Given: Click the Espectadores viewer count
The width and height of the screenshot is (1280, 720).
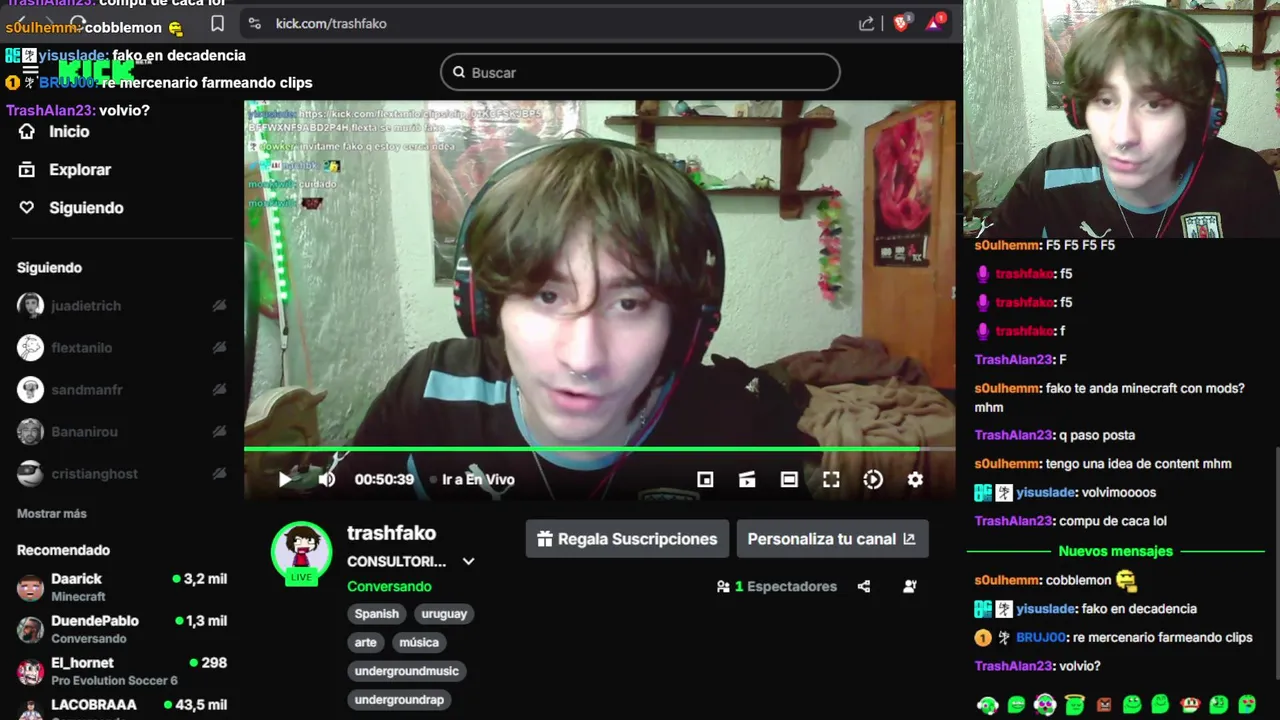Looking at the screenshot, I should [x=777, y=587].
